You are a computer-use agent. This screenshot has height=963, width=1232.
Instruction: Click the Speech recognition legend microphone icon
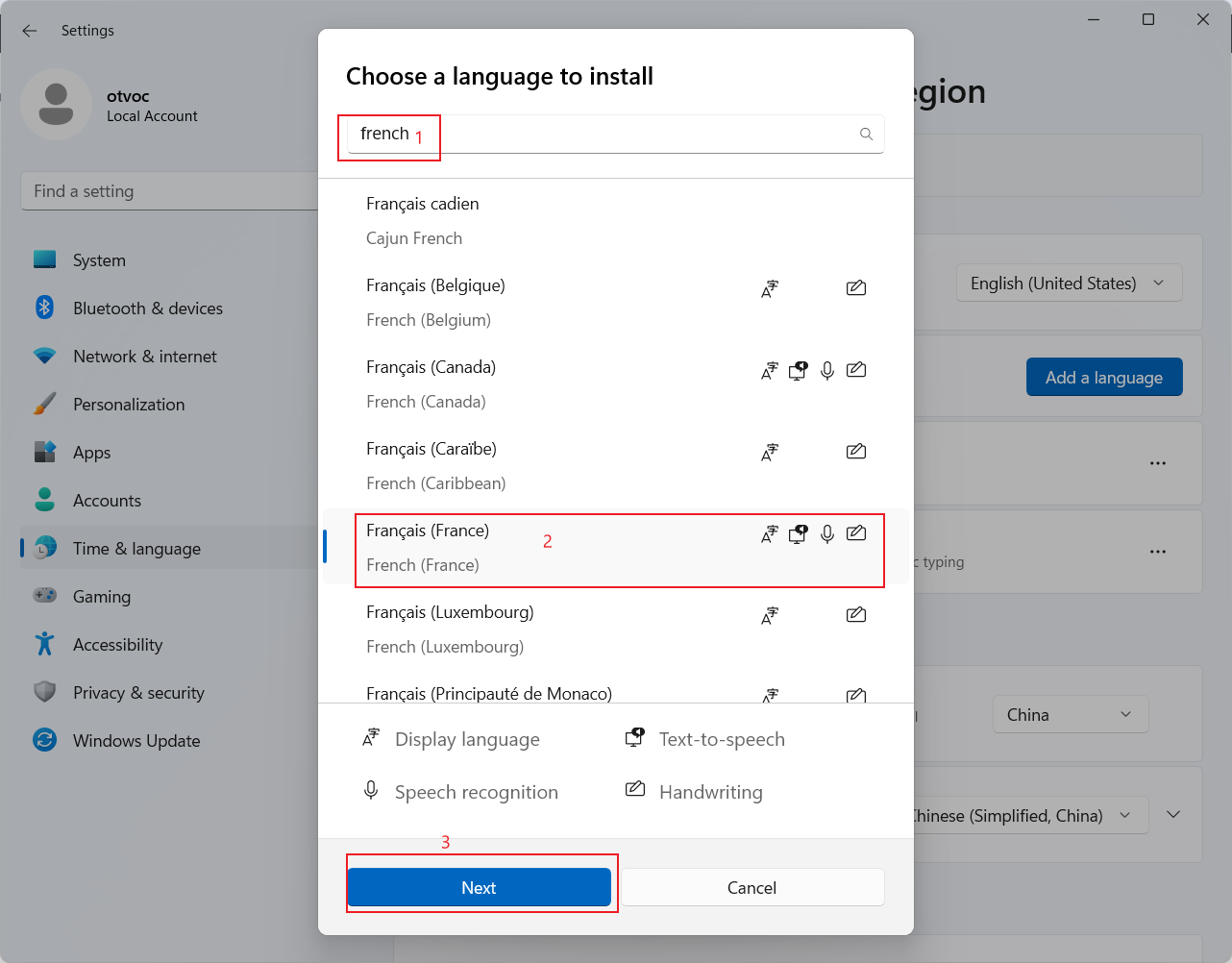[371, 790]
